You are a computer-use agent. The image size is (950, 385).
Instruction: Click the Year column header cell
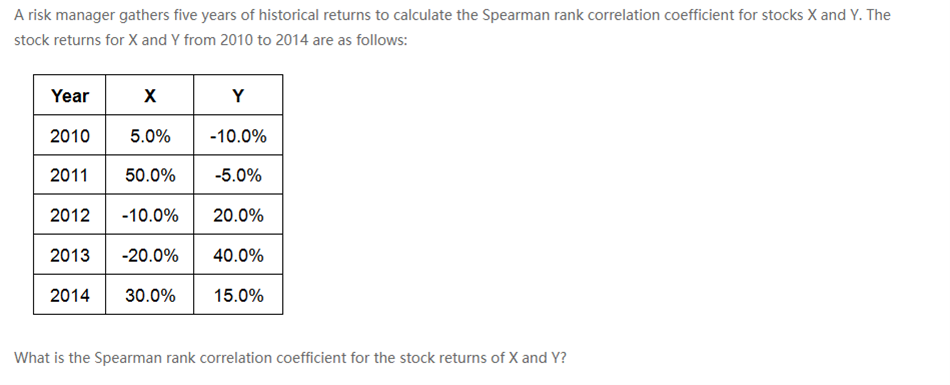click(70, 95)
